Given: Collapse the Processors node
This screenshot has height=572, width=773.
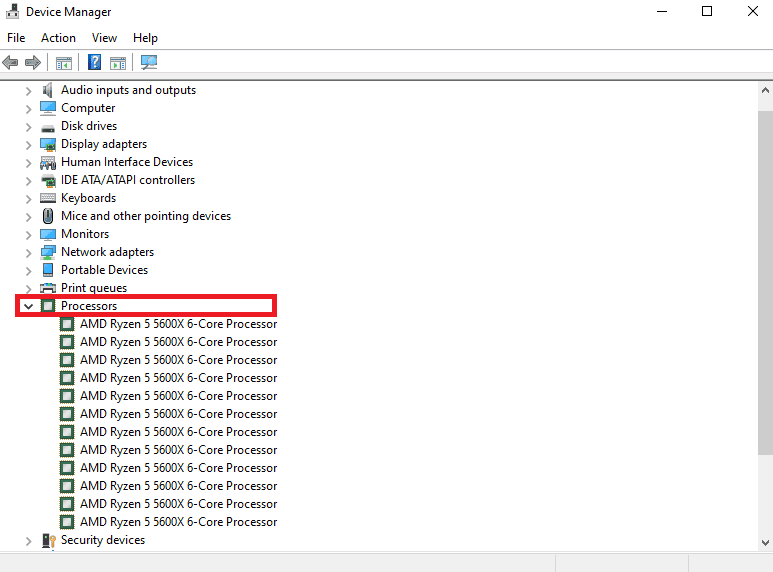Looking at the screenshot, I should tap(29, 306).
